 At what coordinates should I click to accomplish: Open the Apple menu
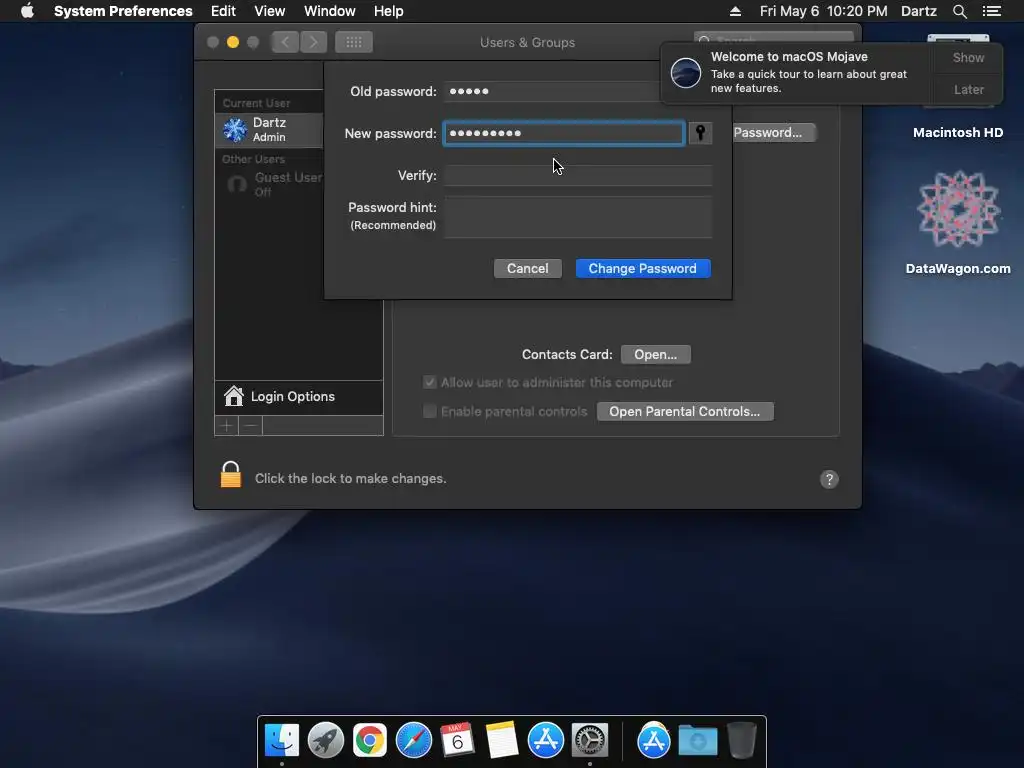point(27,11)
